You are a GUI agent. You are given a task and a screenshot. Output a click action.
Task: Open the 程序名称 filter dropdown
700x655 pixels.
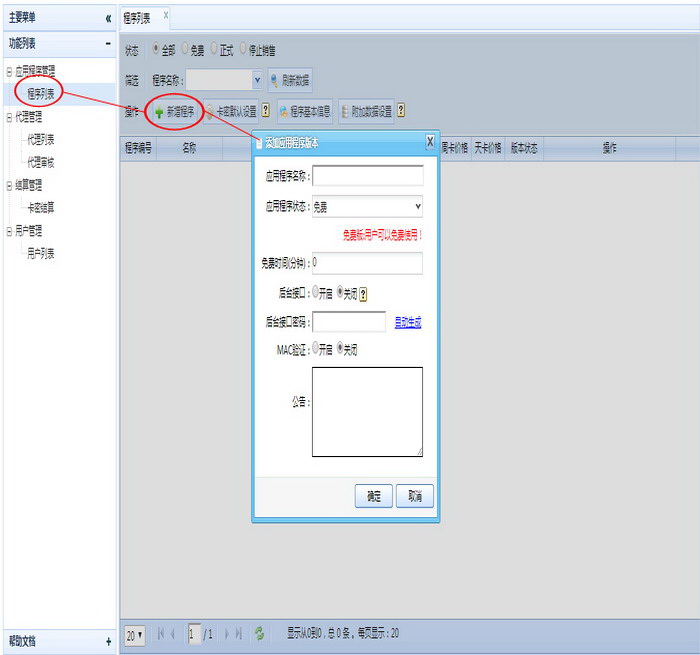tap(257, 80)
